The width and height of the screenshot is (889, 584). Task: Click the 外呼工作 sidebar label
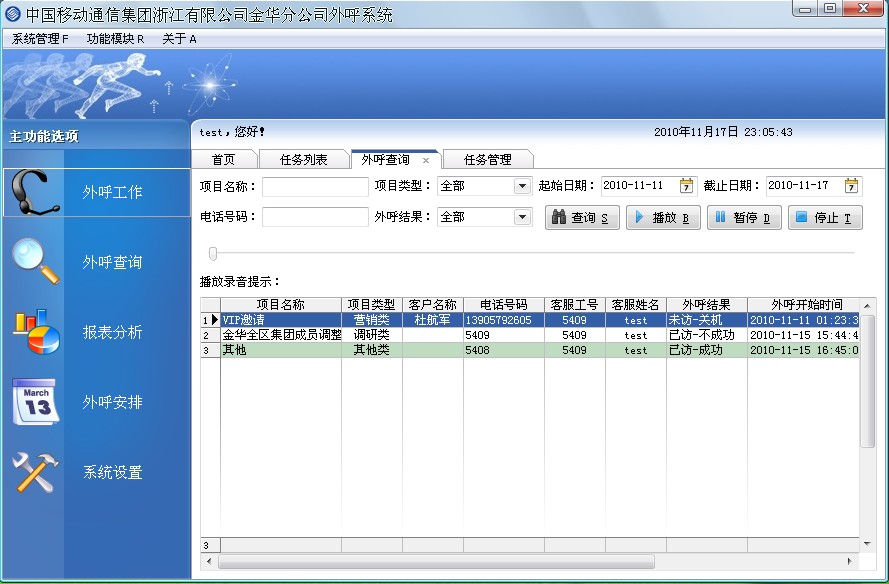pyautogui.click(x=112, y=192)
